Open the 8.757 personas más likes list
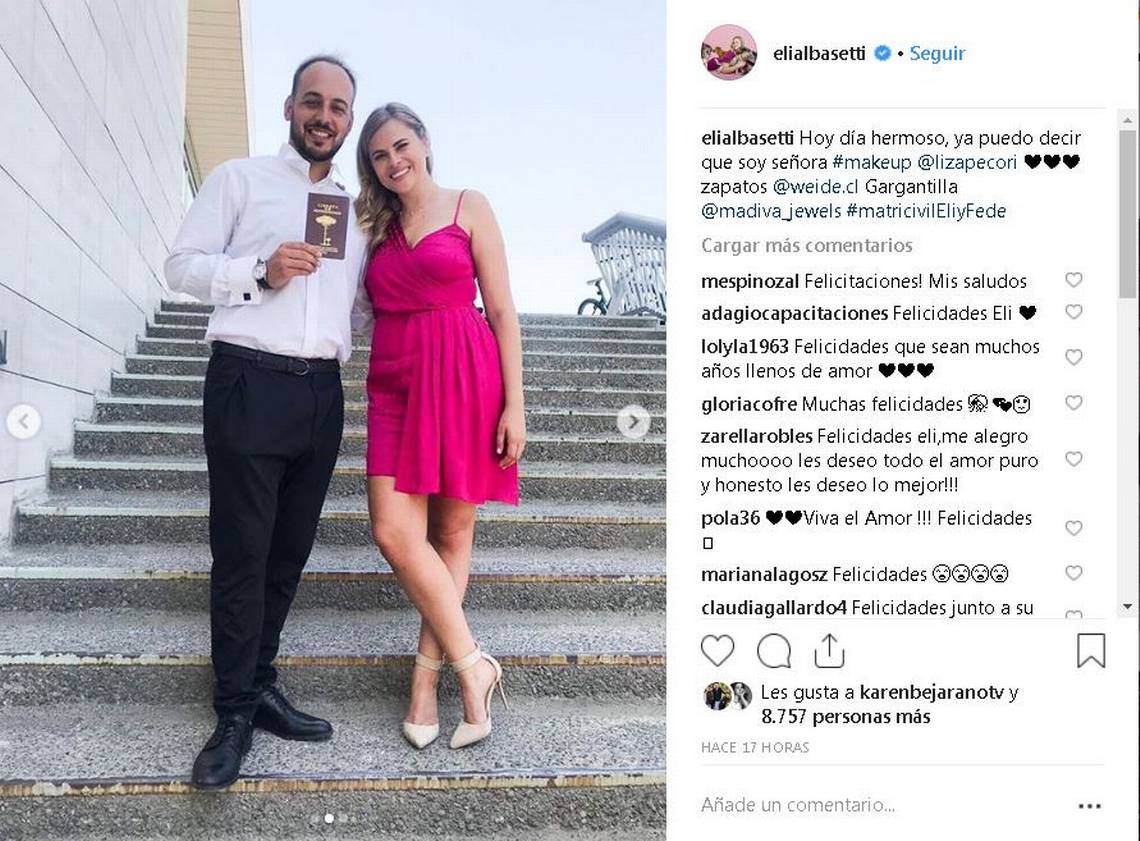Screen dimensions: 1140x841 (846, 717)
